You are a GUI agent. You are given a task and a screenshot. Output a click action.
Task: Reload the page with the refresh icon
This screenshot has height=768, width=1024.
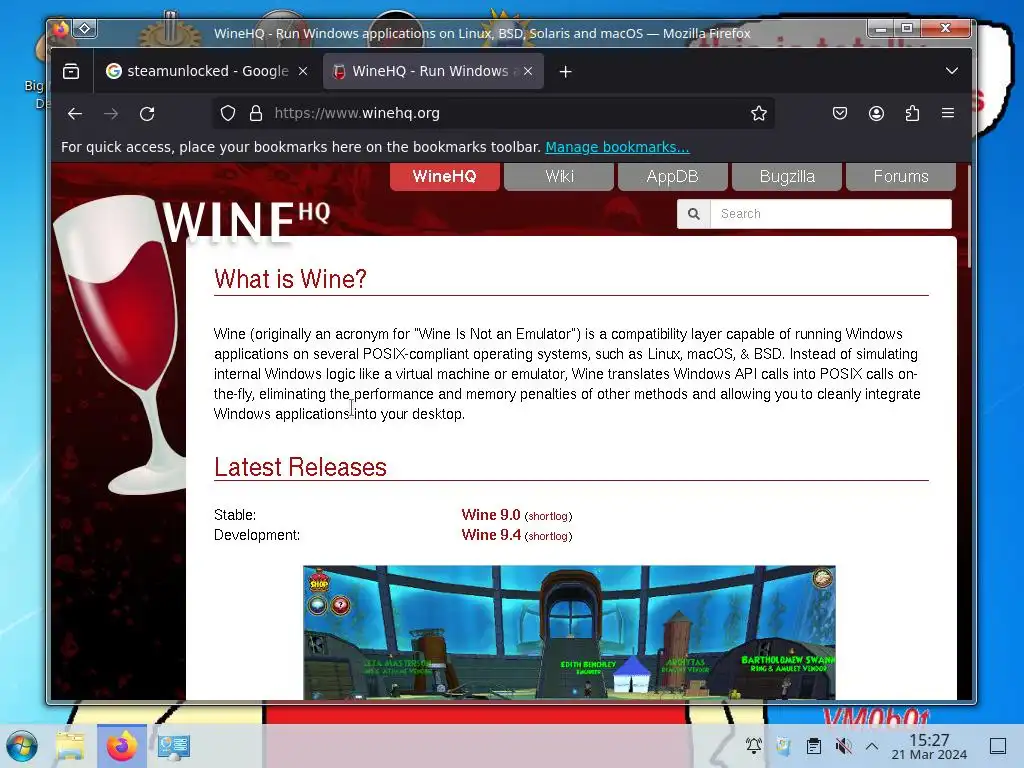[147, 114]
